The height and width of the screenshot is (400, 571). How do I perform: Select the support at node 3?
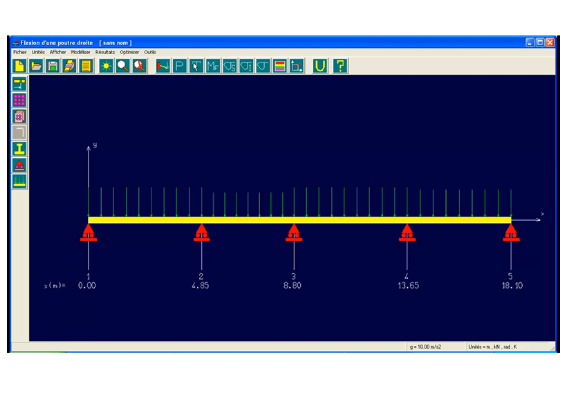pos(294,233)
